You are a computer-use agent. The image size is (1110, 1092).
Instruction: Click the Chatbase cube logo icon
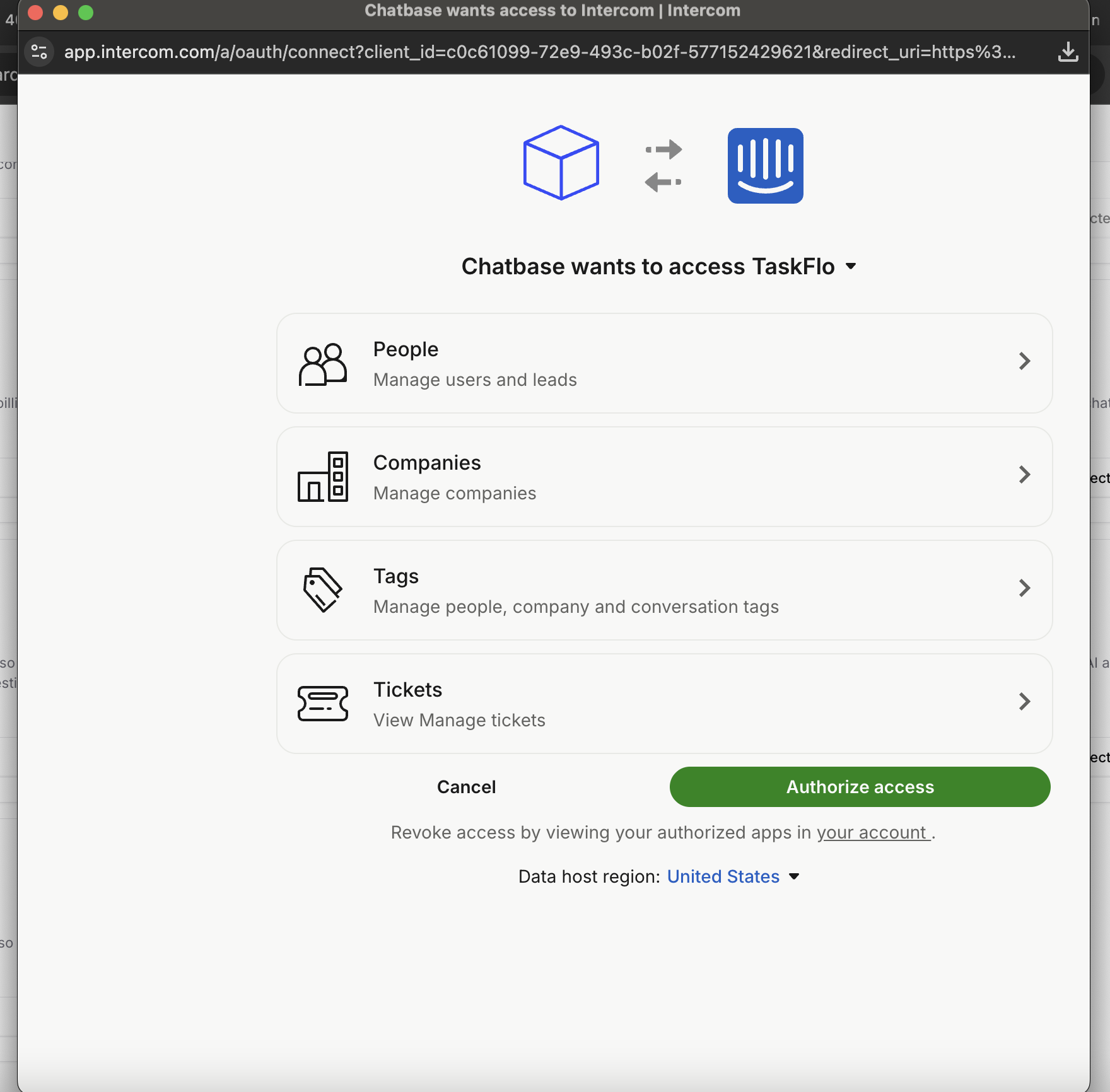pos(561,163)
